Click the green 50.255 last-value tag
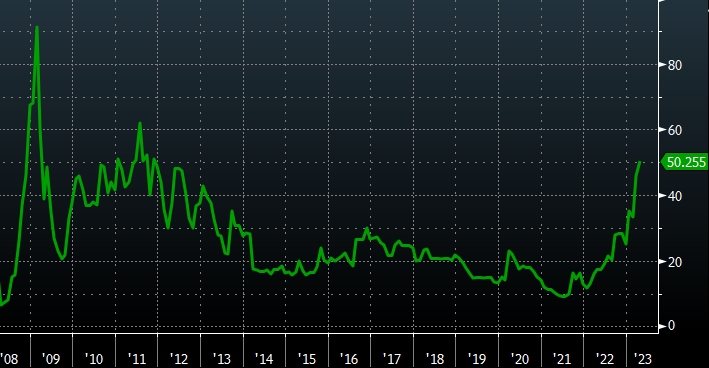This screenshot has height=368, width=709. (685, 162)
